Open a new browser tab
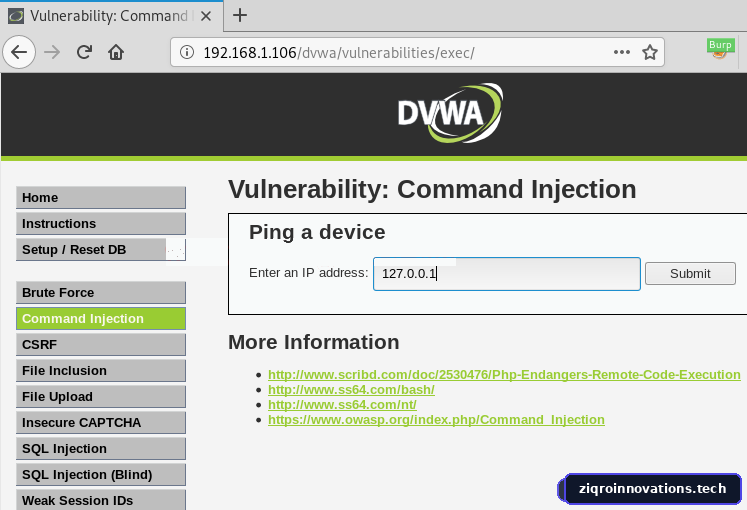 click(240, 16)
